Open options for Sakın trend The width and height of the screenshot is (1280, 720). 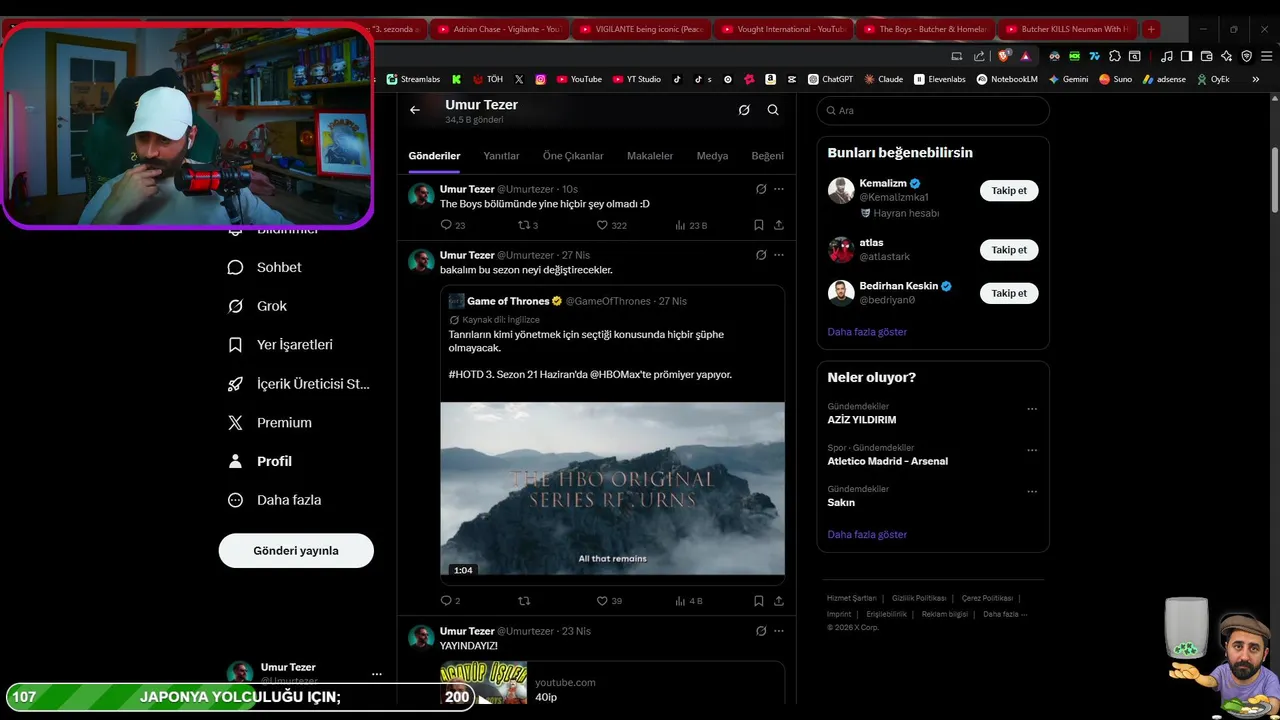tap(1032, 492)
